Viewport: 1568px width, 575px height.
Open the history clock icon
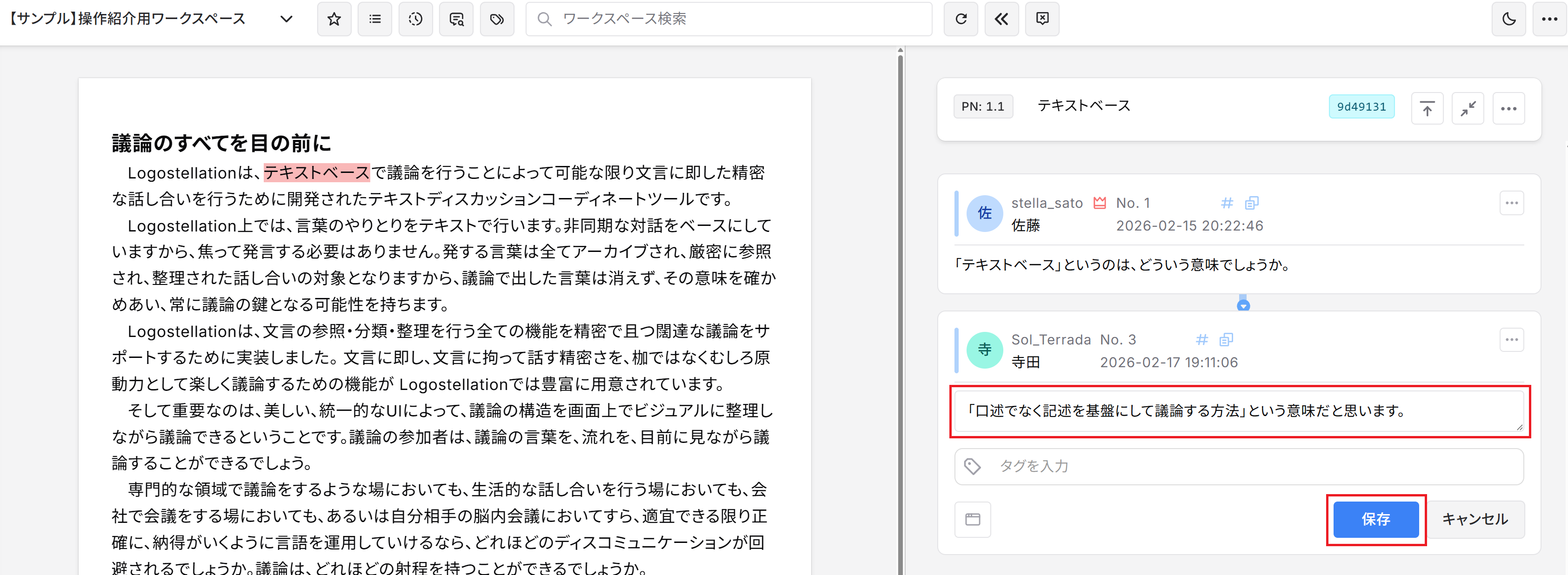pyautogui.click(x=416, y=19)
